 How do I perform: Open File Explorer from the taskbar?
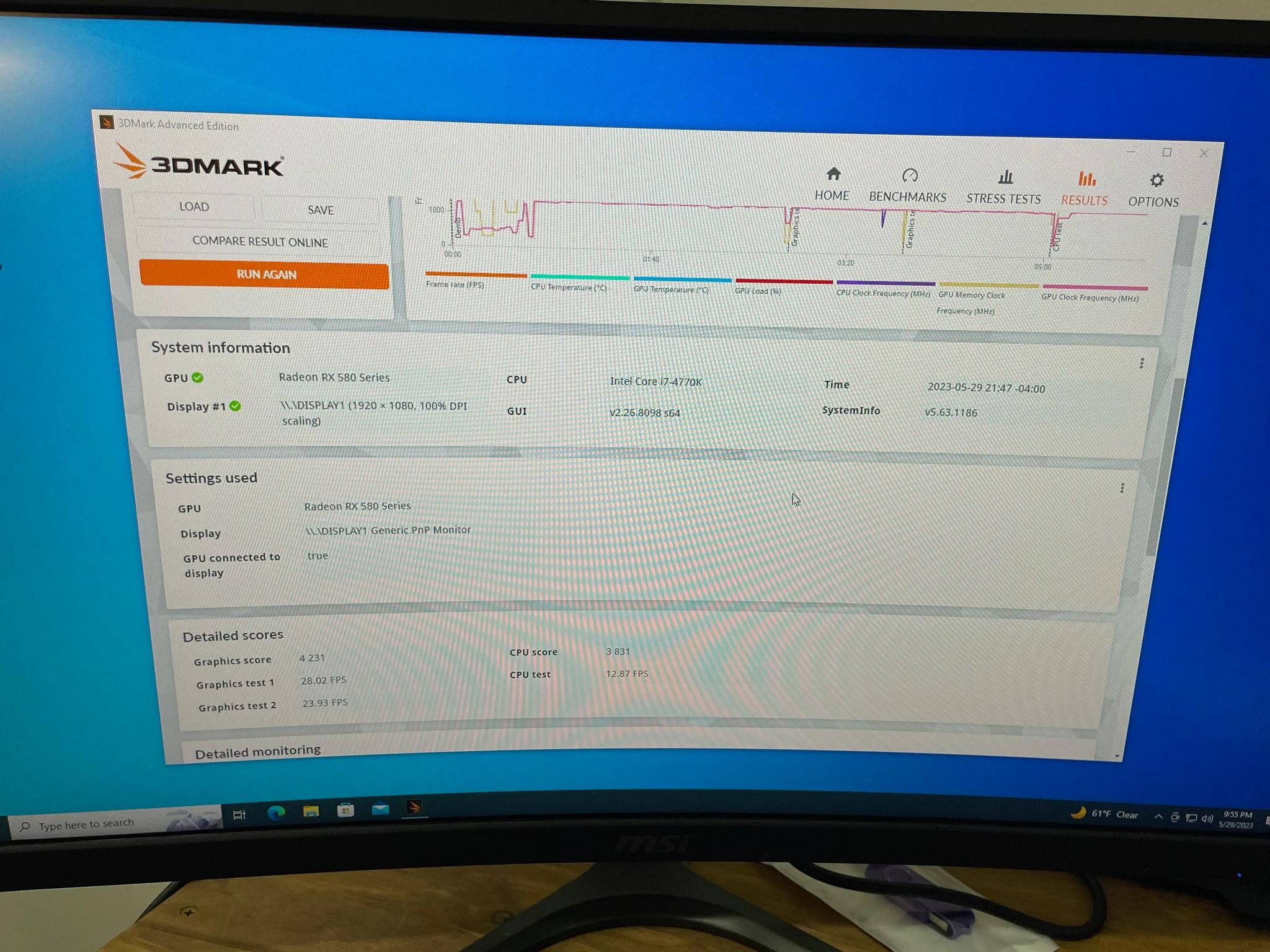click(311, 811)
